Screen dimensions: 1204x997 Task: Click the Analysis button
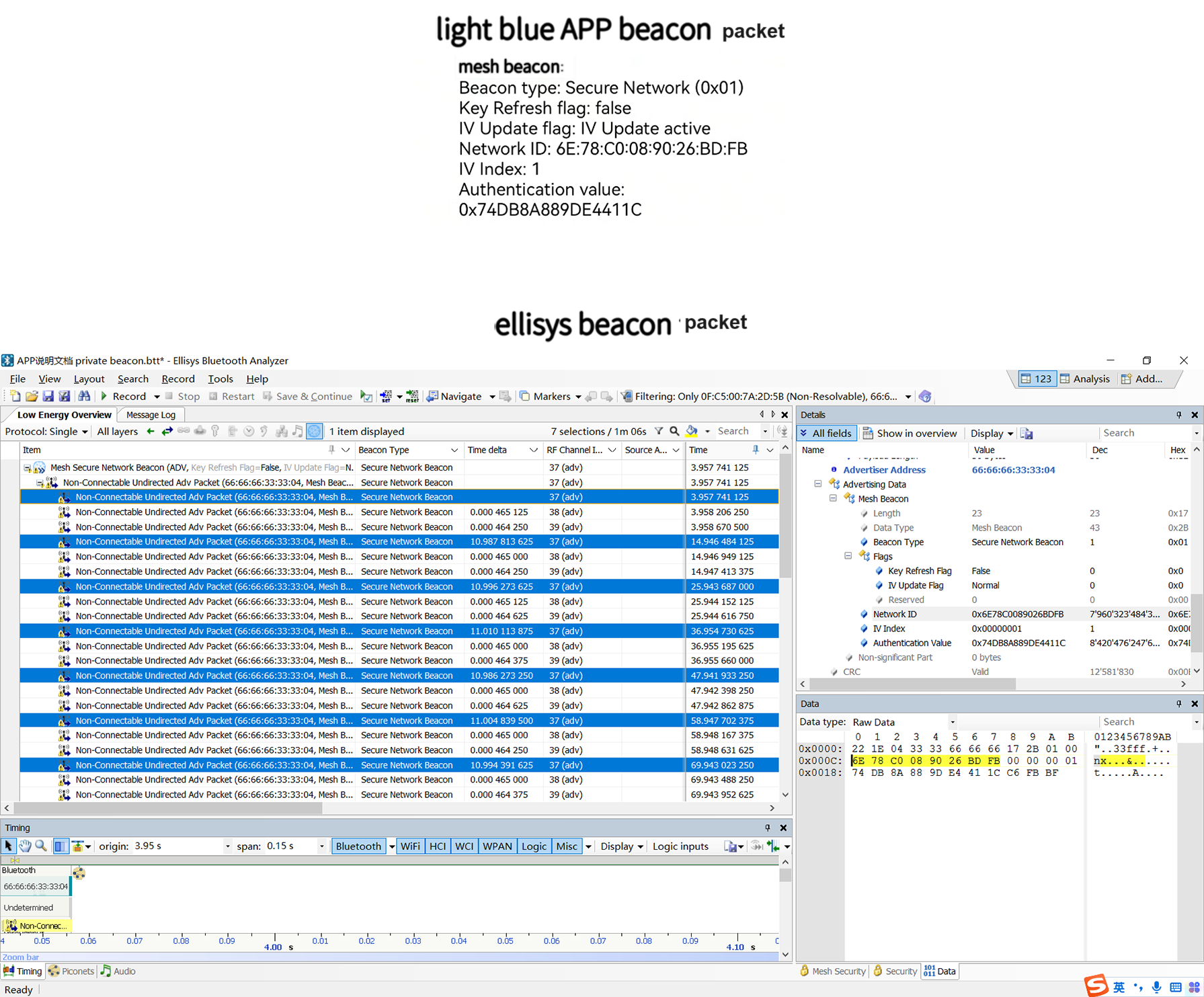click(1084, 379)
